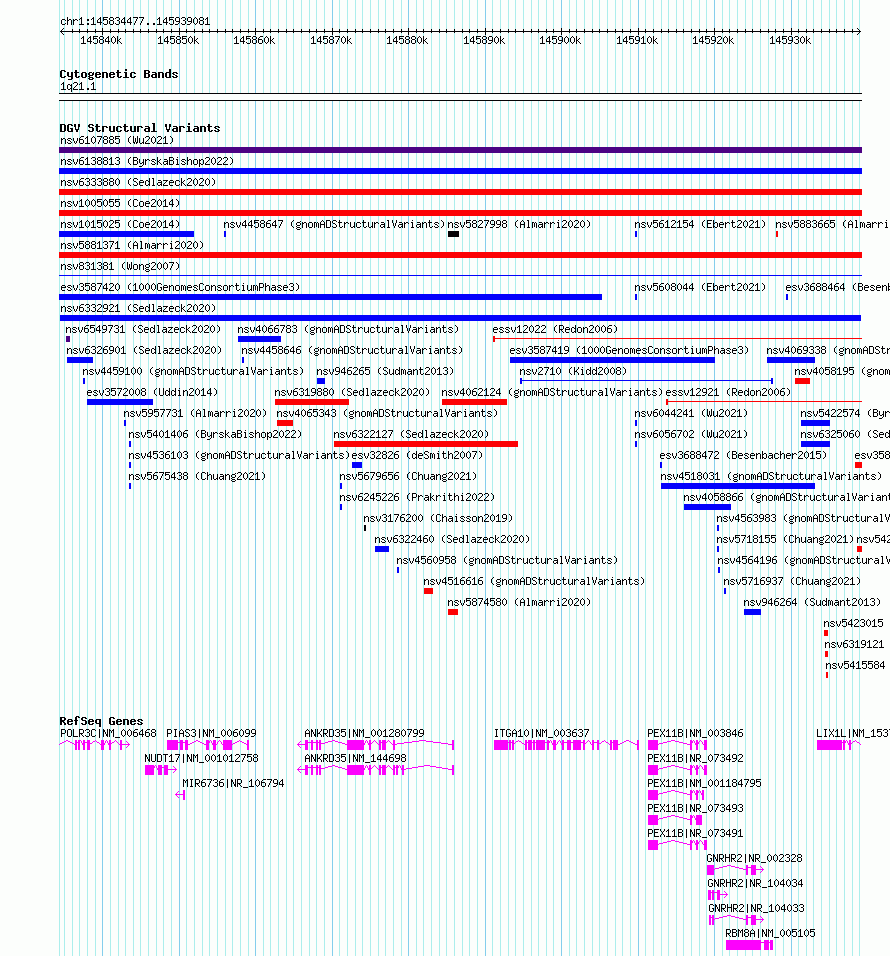Click the nsv6333880 (Sedlazeck2020) label

point(138,182)
